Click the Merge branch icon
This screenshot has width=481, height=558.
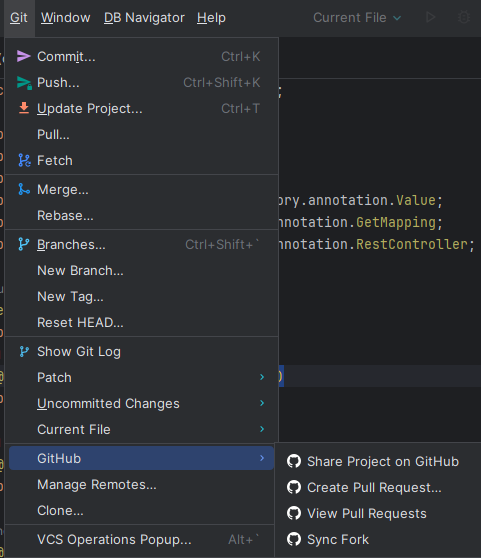24,189
